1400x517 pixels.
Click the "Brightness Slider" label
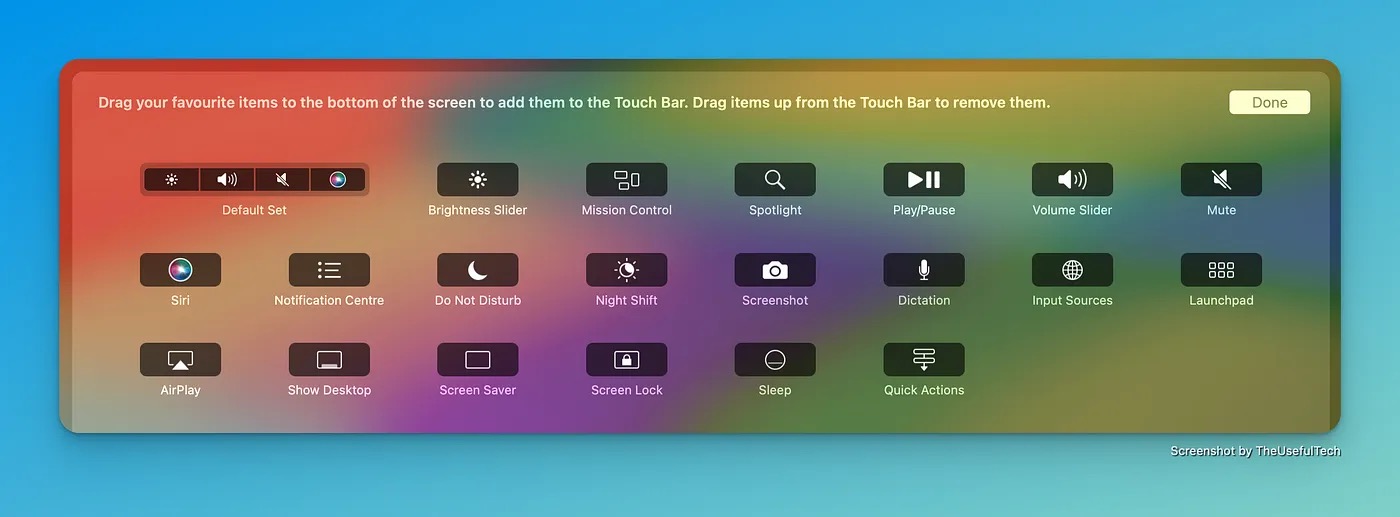pyautogui.click(x=478, y=210)
